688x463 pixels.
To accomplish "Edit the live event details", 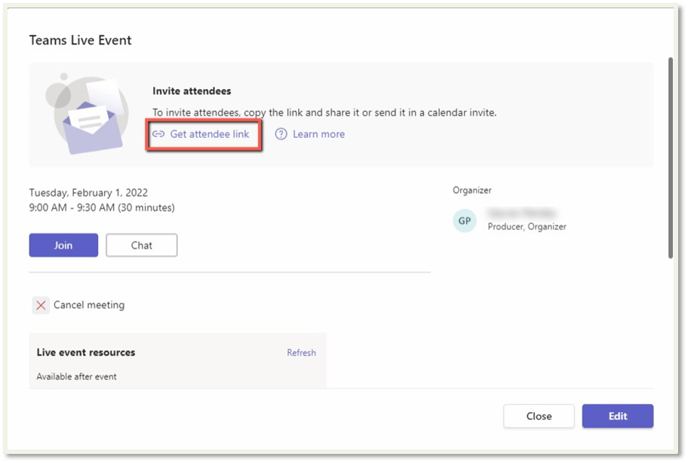I will pyautogui.click(x=617, y=416).
